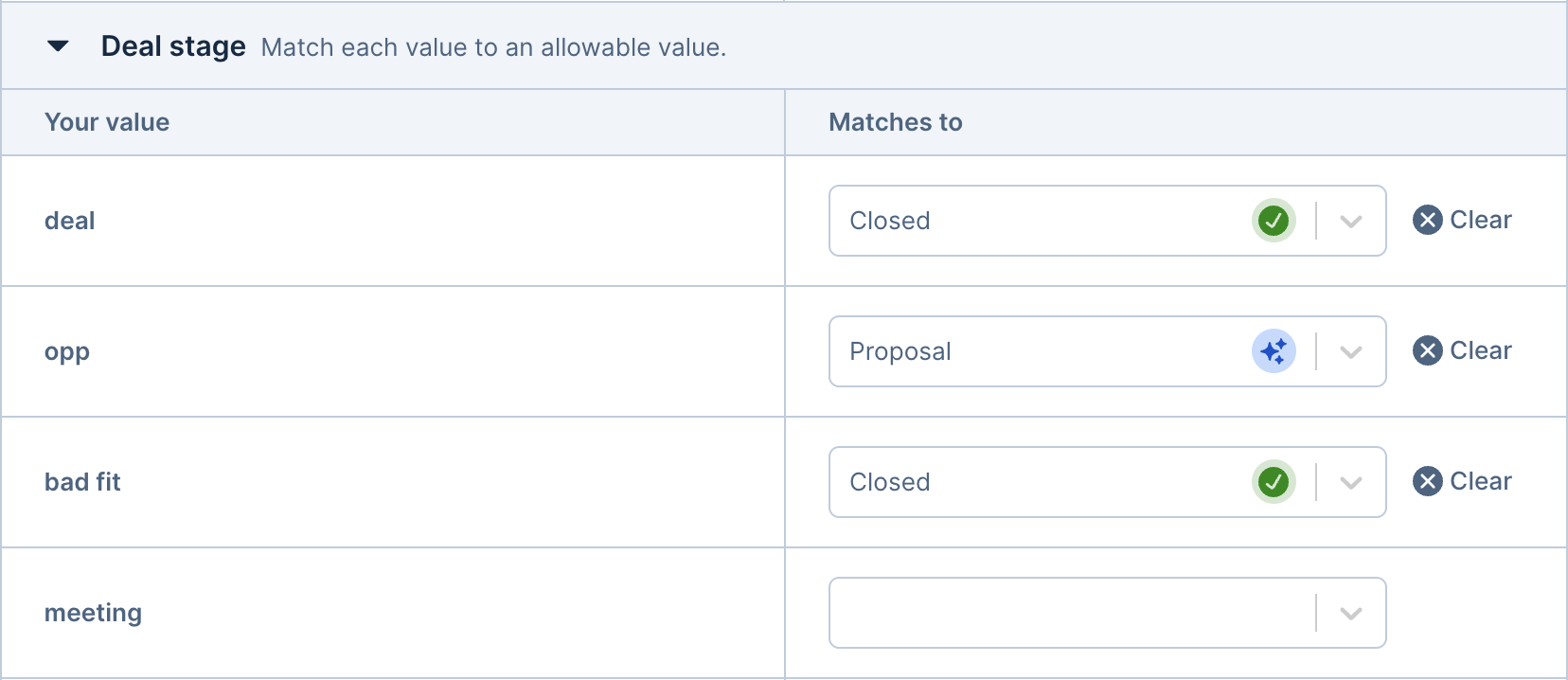The height and width of the screenshot is (680, 1568).
Task: Clear the Closed match for bad fit
Action: pos(1463,481)
